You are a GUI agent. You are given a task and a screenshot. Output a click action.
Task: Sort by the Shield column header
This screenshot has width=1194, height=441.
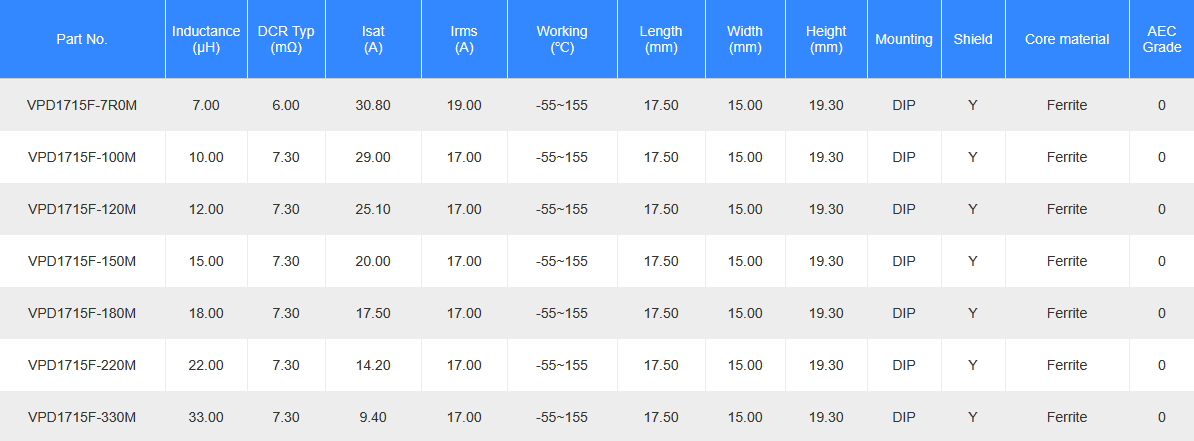[973, 39]
